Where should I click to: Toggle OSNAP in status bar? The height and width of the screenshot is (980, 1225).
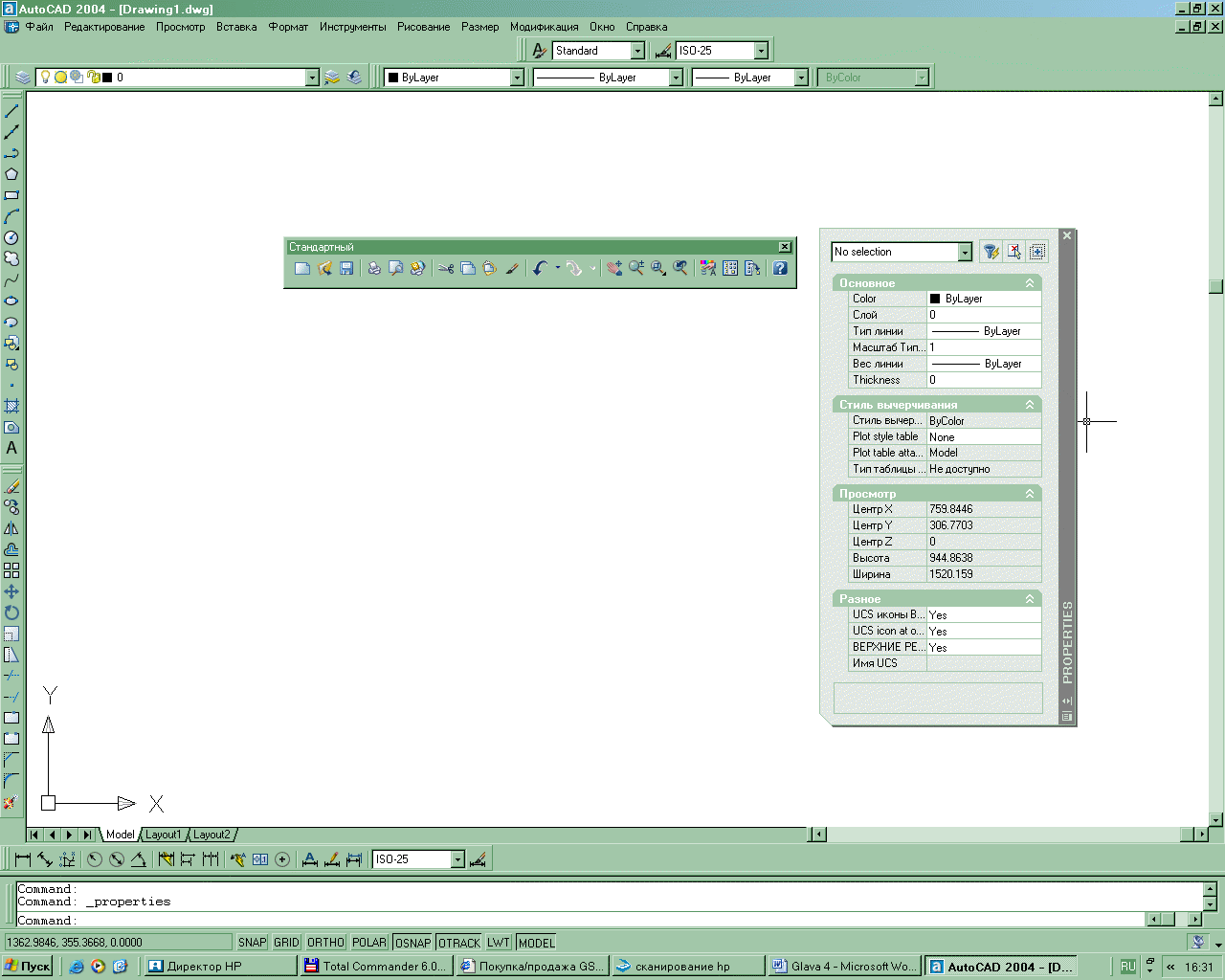point(413,943)
